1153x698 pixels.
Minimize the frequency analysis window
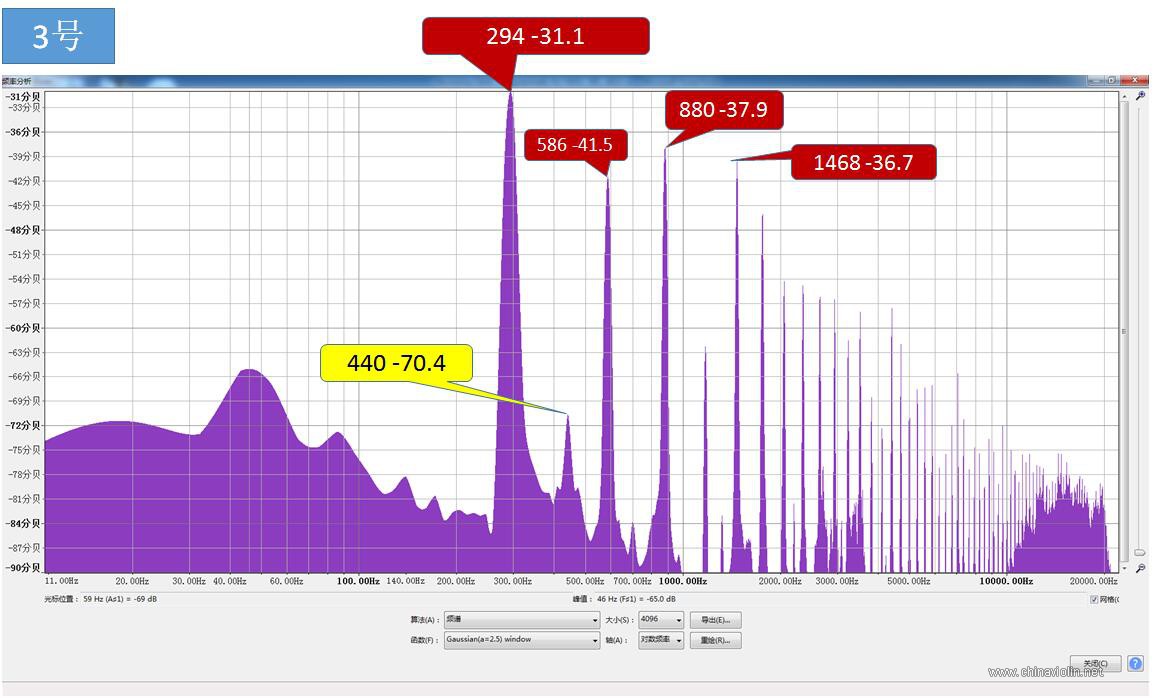[1096, 80]
